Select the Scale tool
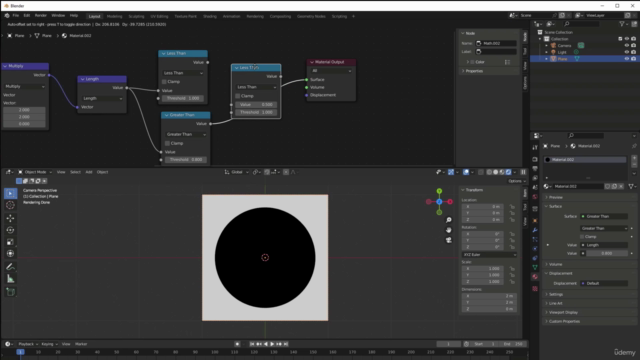The height and width of the screenshot is (360, 640). [x=11, y=242]
